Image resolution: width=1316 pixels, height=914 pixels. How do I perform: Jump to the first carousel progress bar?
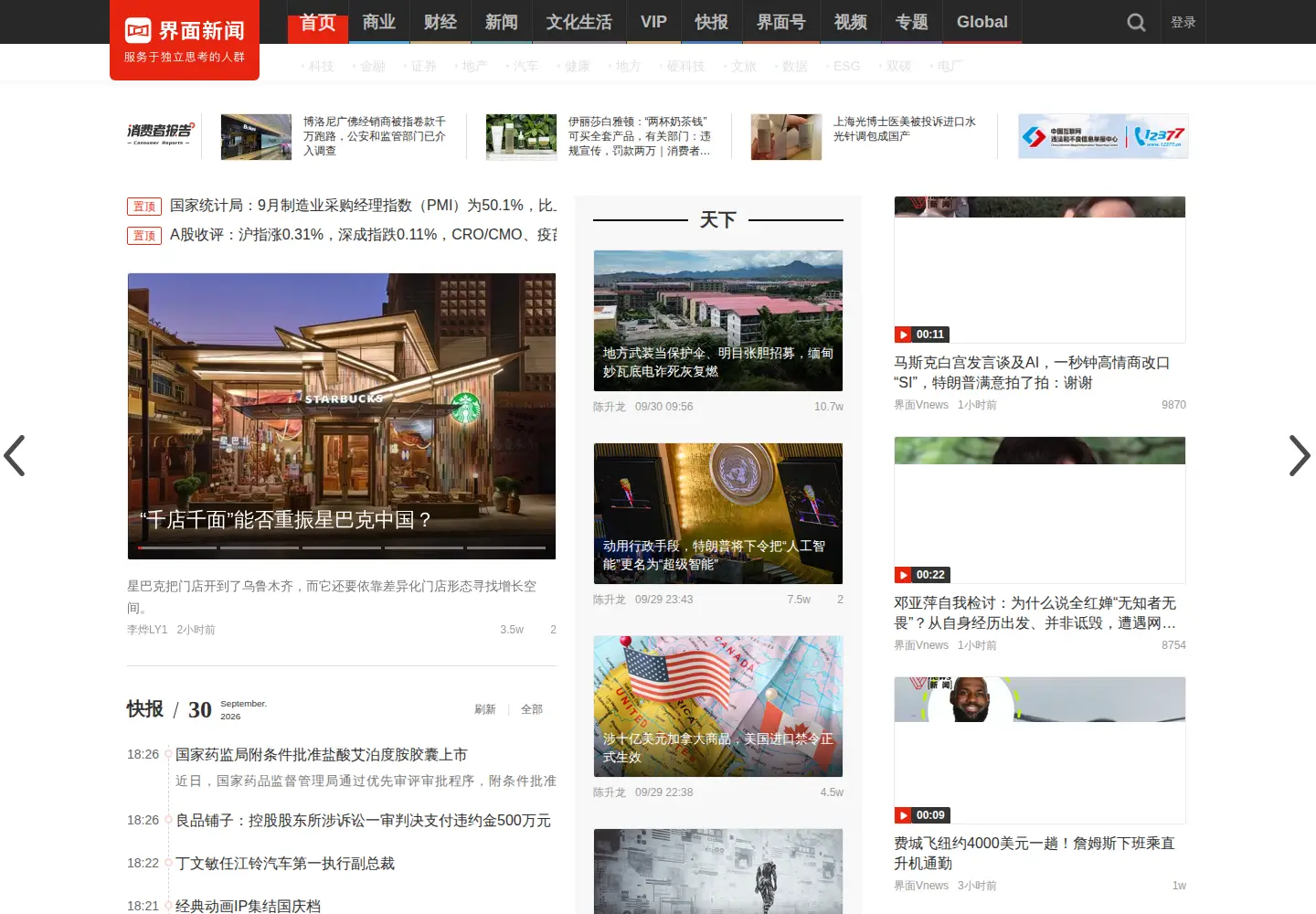point(176,547)
